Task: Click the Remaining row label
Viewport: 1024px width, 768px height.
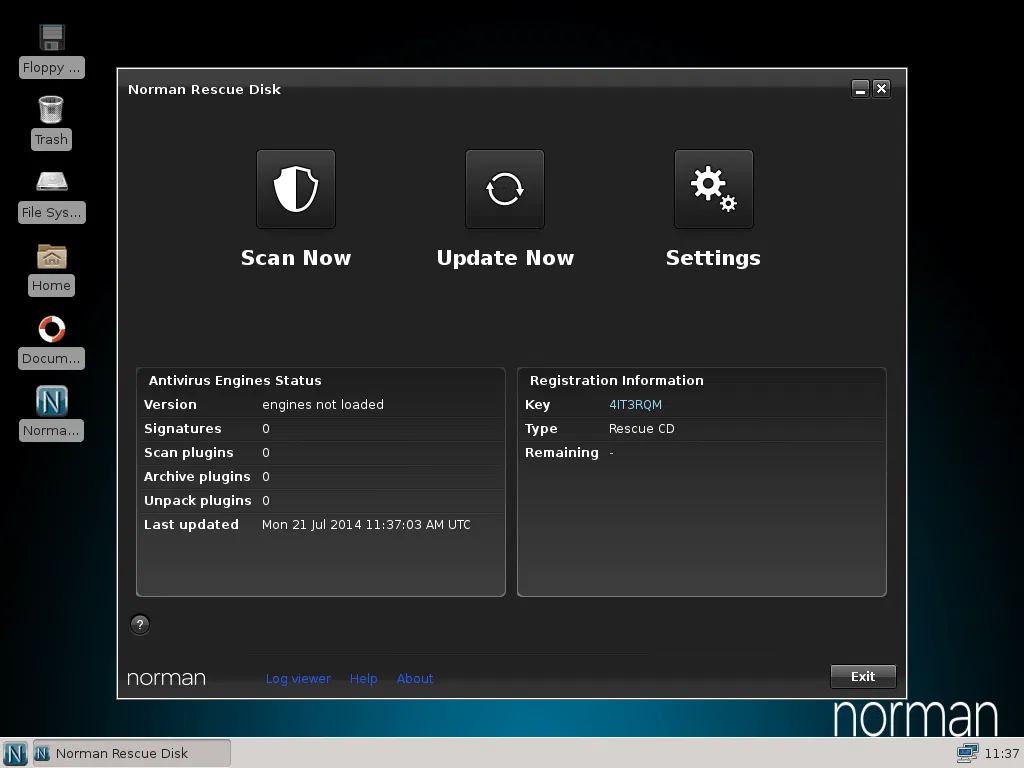Action: click(562, 453)
